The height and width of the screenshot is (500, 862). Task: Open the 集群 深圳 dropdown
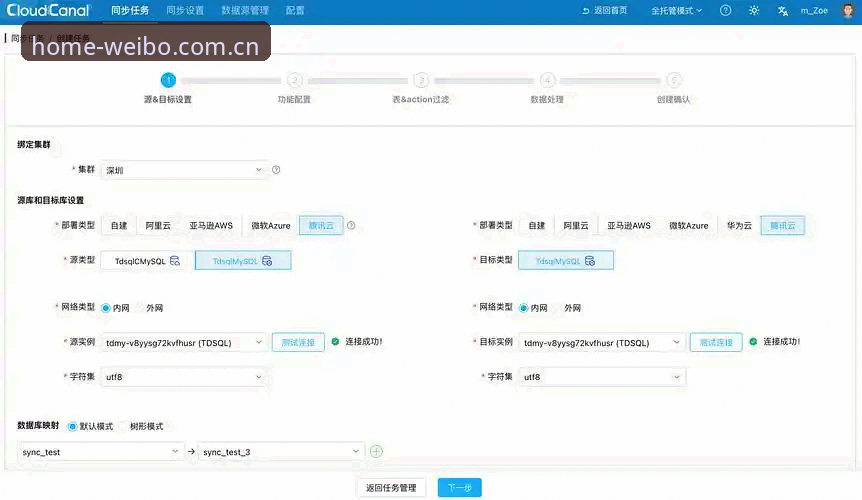coord(184,170)
